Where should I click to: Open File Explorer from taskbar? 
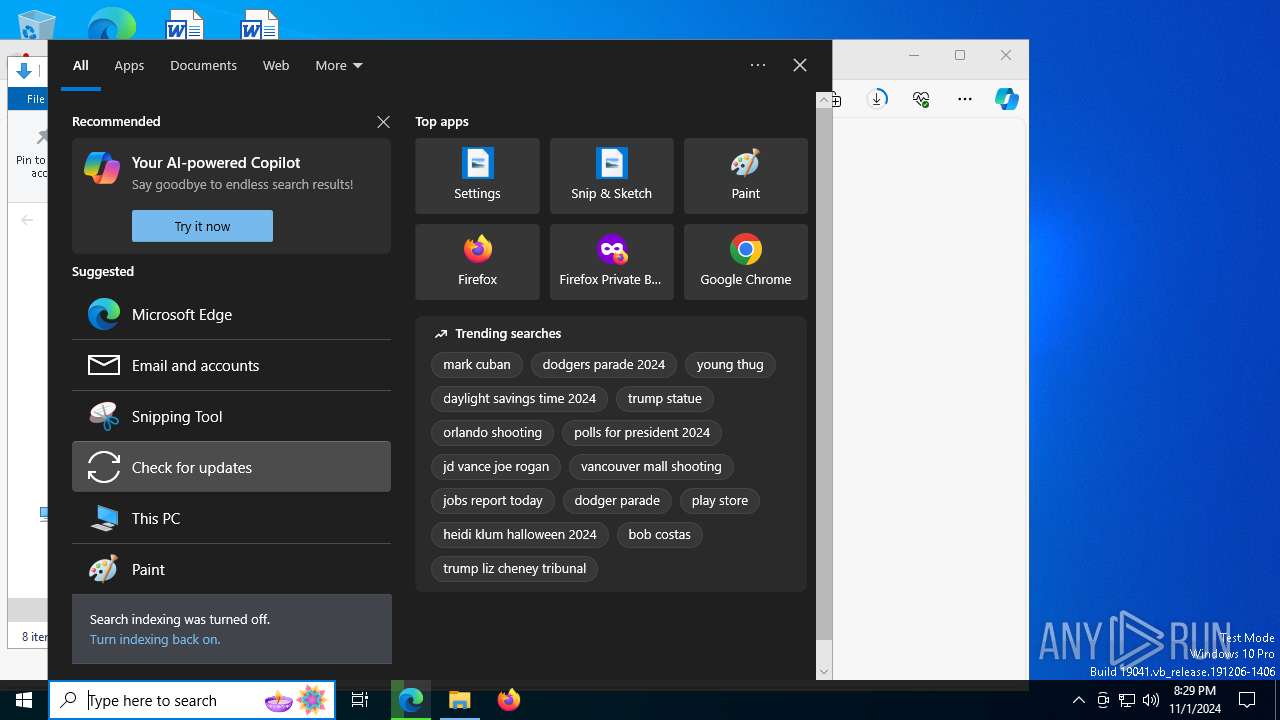[460, 700]
